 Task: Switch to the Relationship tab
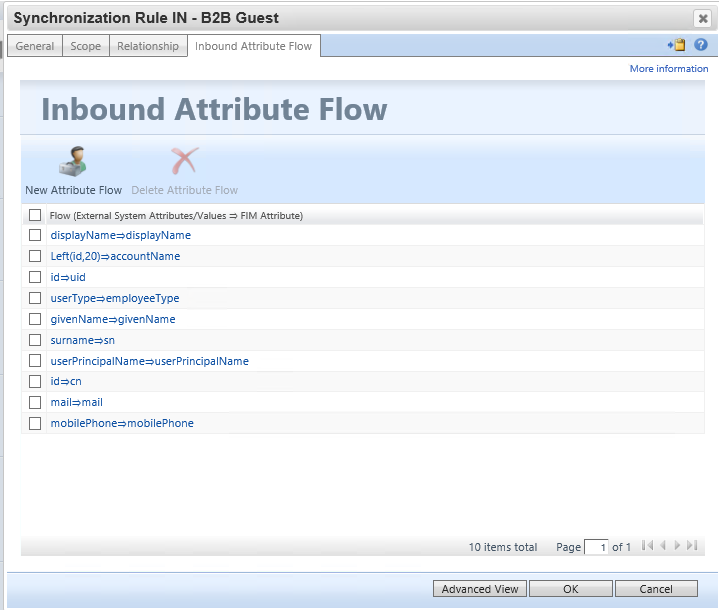pyautogui.click(x=148, y=46)
